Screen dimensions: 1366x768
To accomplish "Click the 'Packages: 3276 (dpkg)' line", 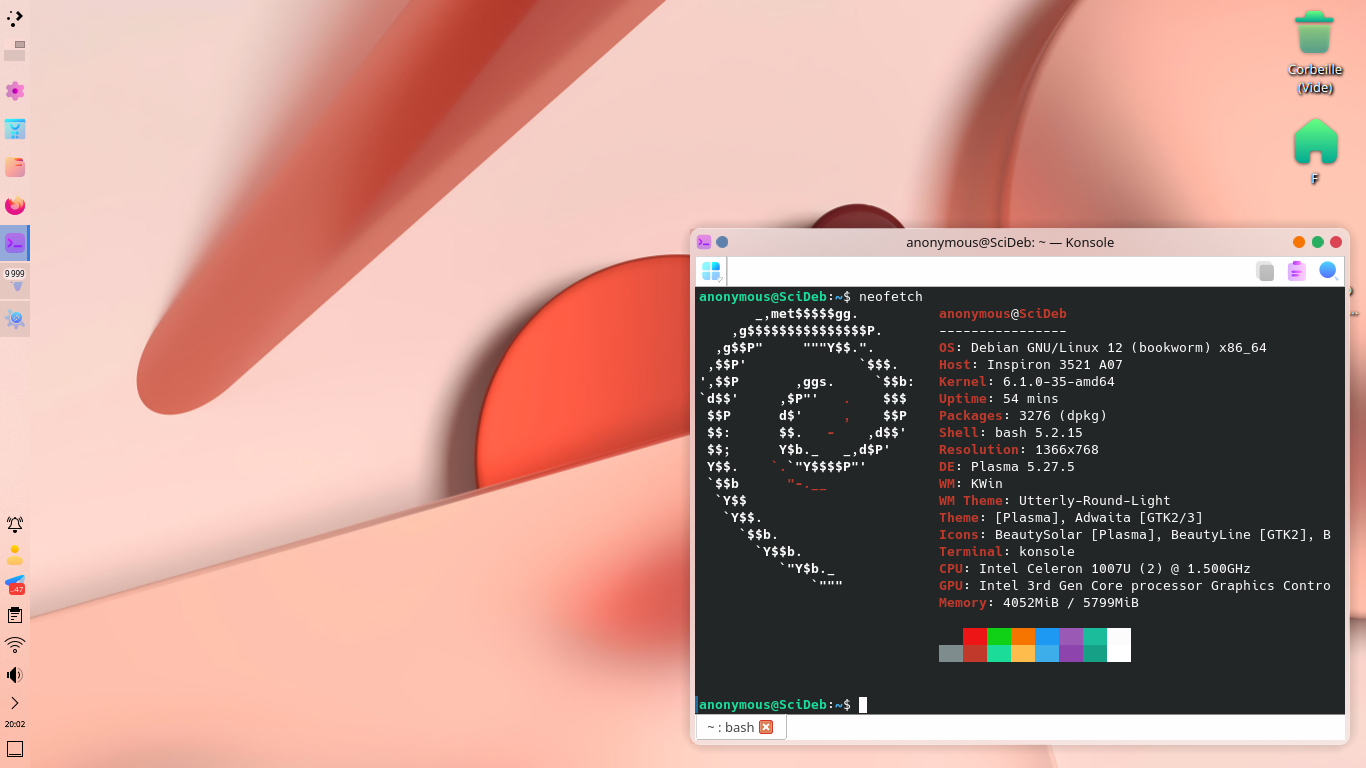I will coord(1023,416).
